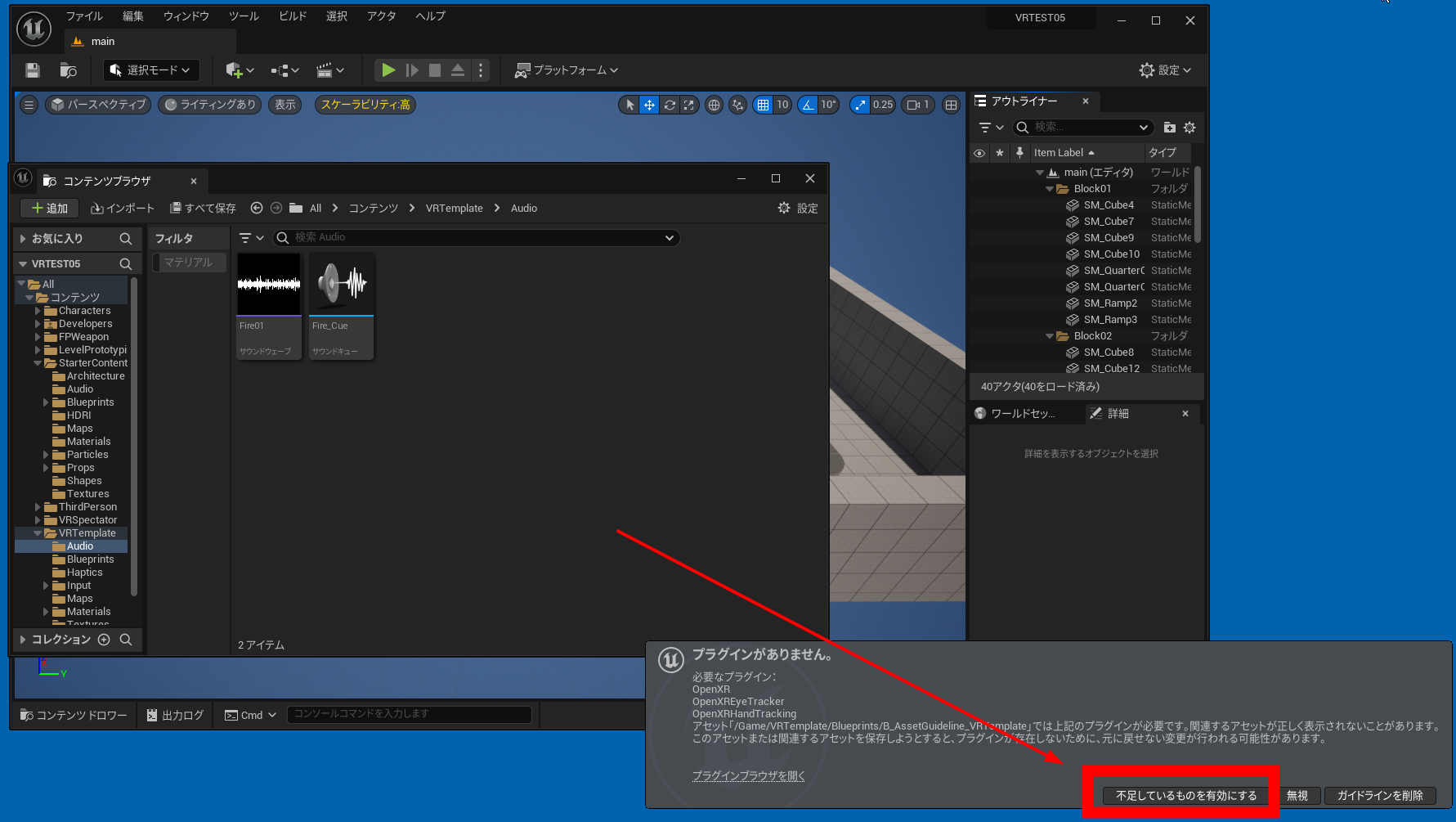This screenshot has height=822, width=1456.
Task: Select the rotate transform tool in viewport
Action: [x=670, y=105]
